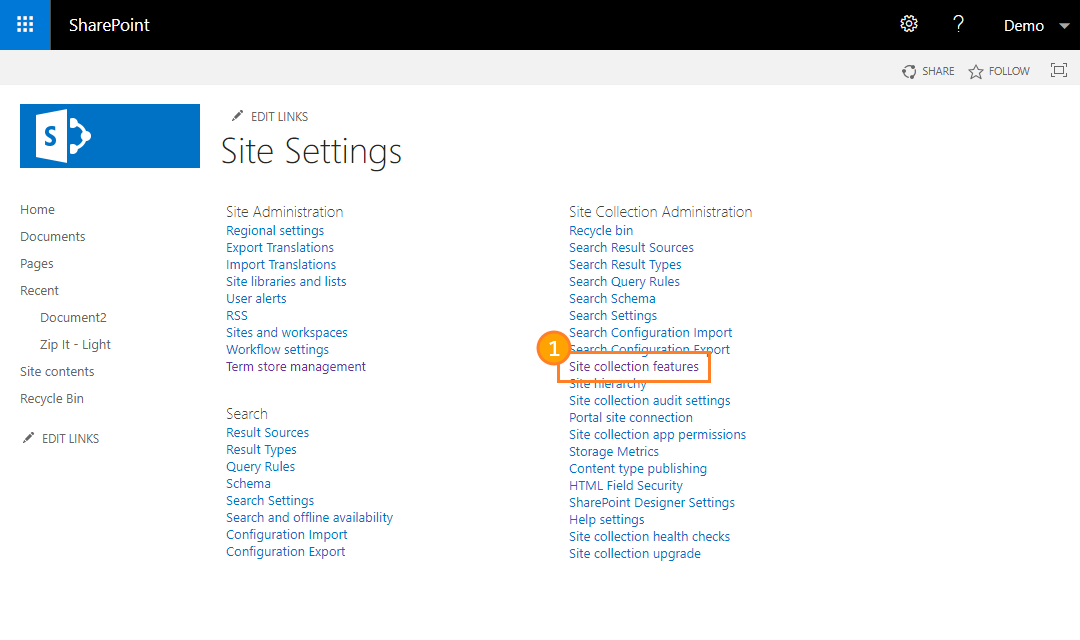Open RSS settings link

tap(237, 316)
